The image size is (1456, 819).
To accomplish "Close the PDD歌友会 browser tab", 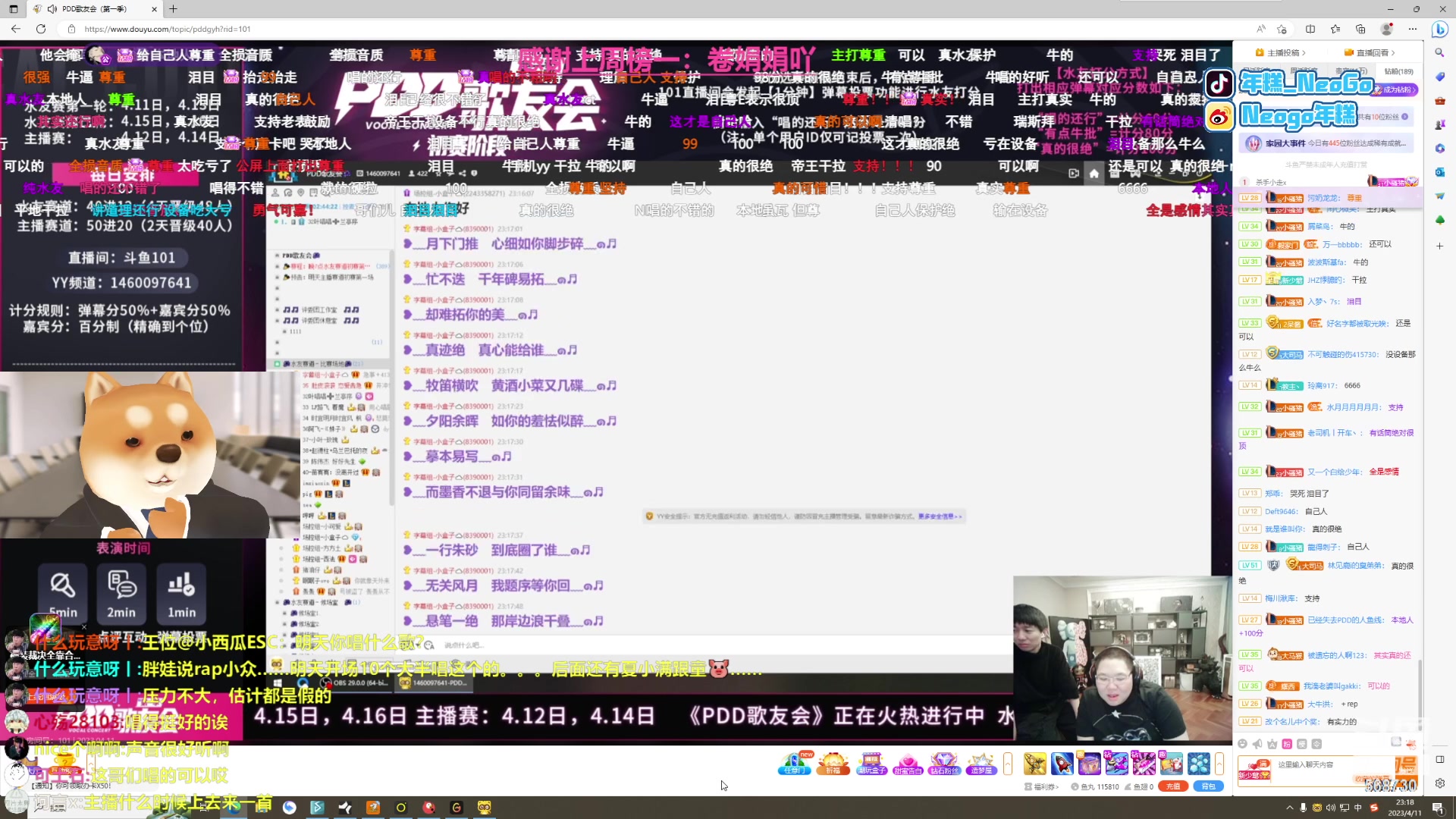I will click(x=155, y=9).
